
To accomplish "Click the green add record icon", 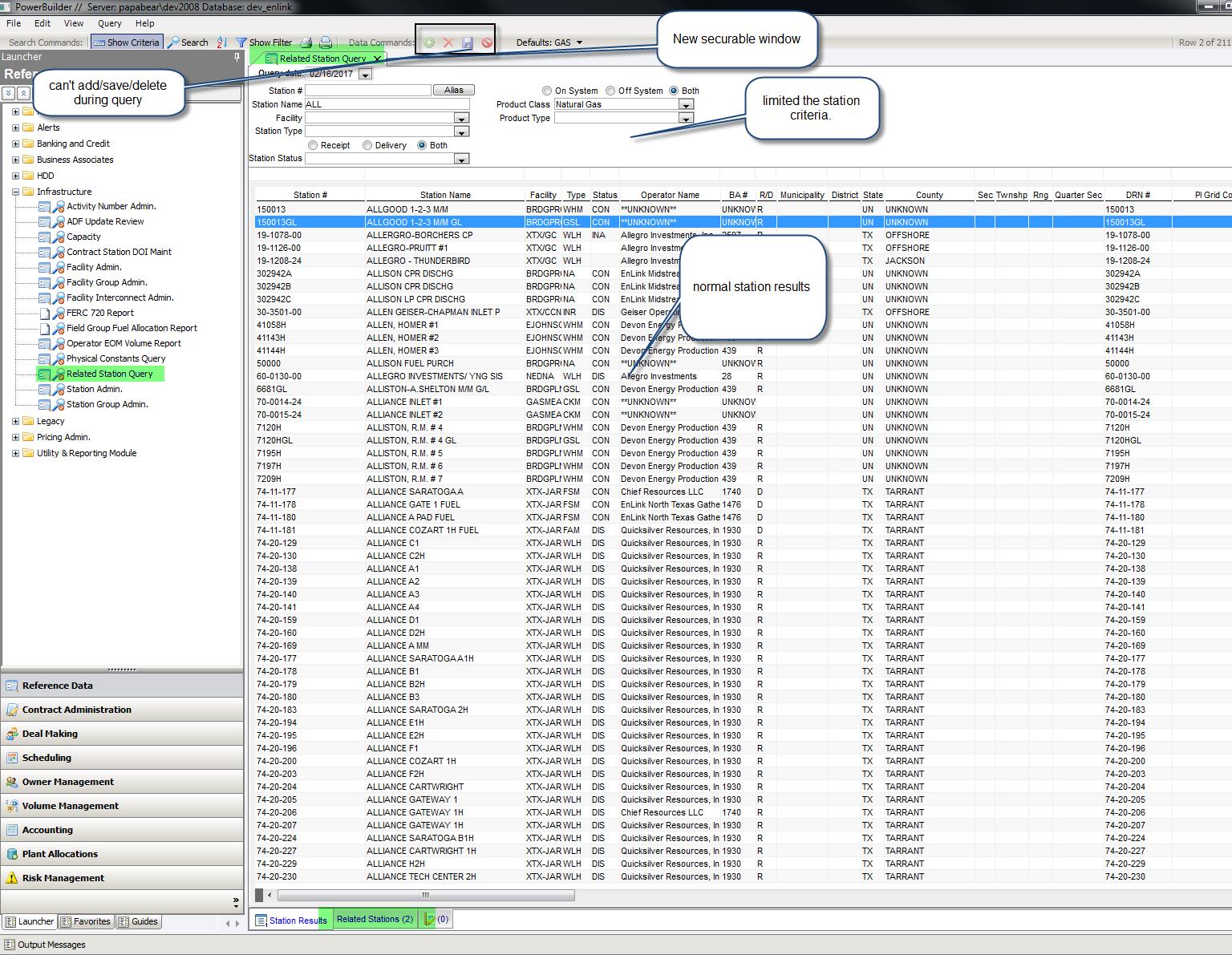I will (429, 42).
